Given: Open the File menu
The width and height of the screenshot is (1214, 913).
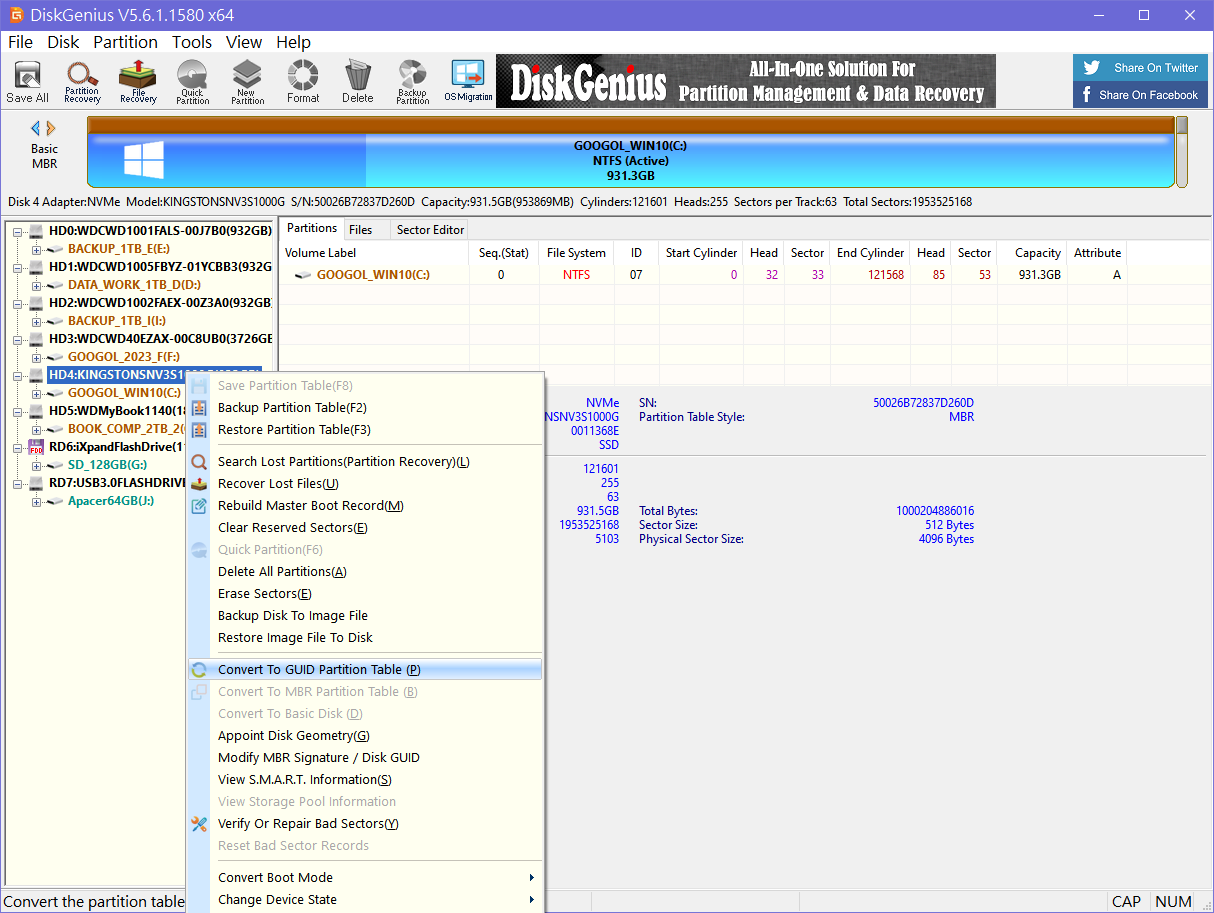Looking at the screenshot, I should (20, 42).
